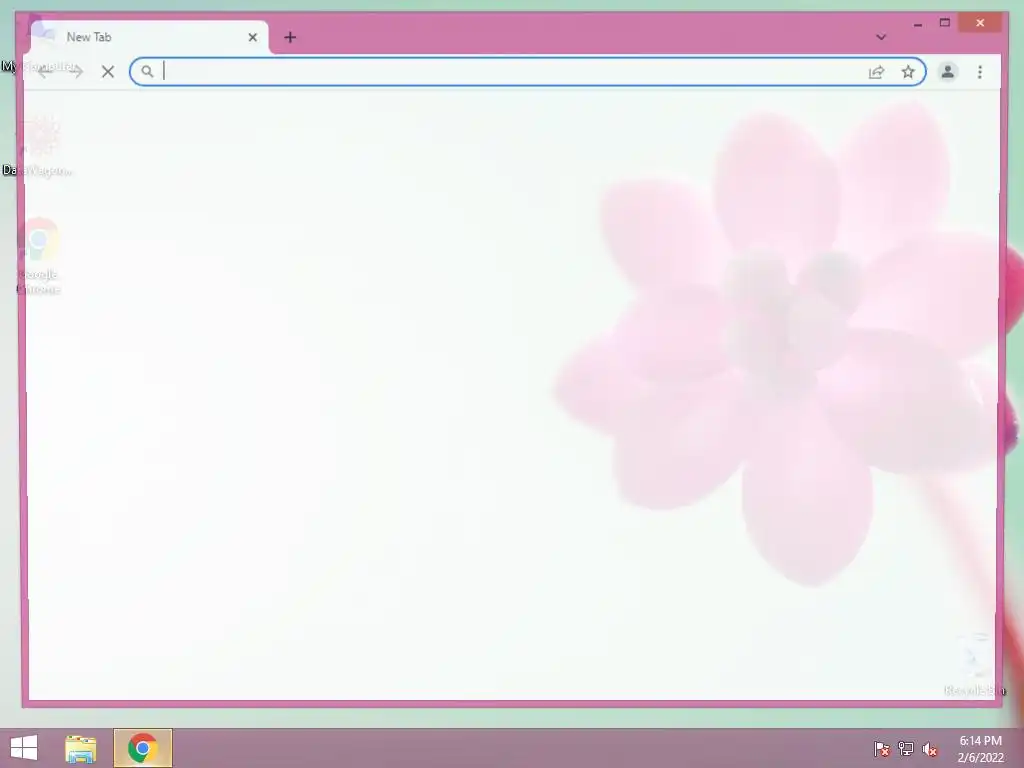1024x768 pixels.
Task: Click the Chrome taskbar icon
Action: (142, 748)
